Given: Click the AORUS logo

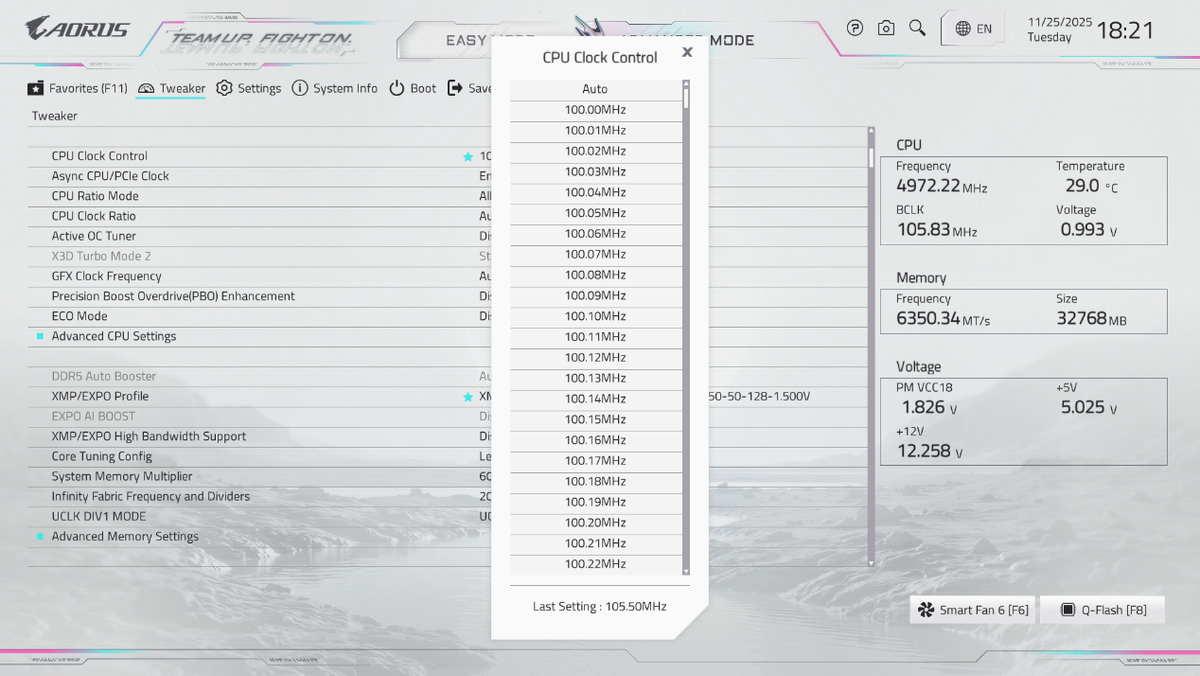Looking at the screenshot, I should [78, 29].
